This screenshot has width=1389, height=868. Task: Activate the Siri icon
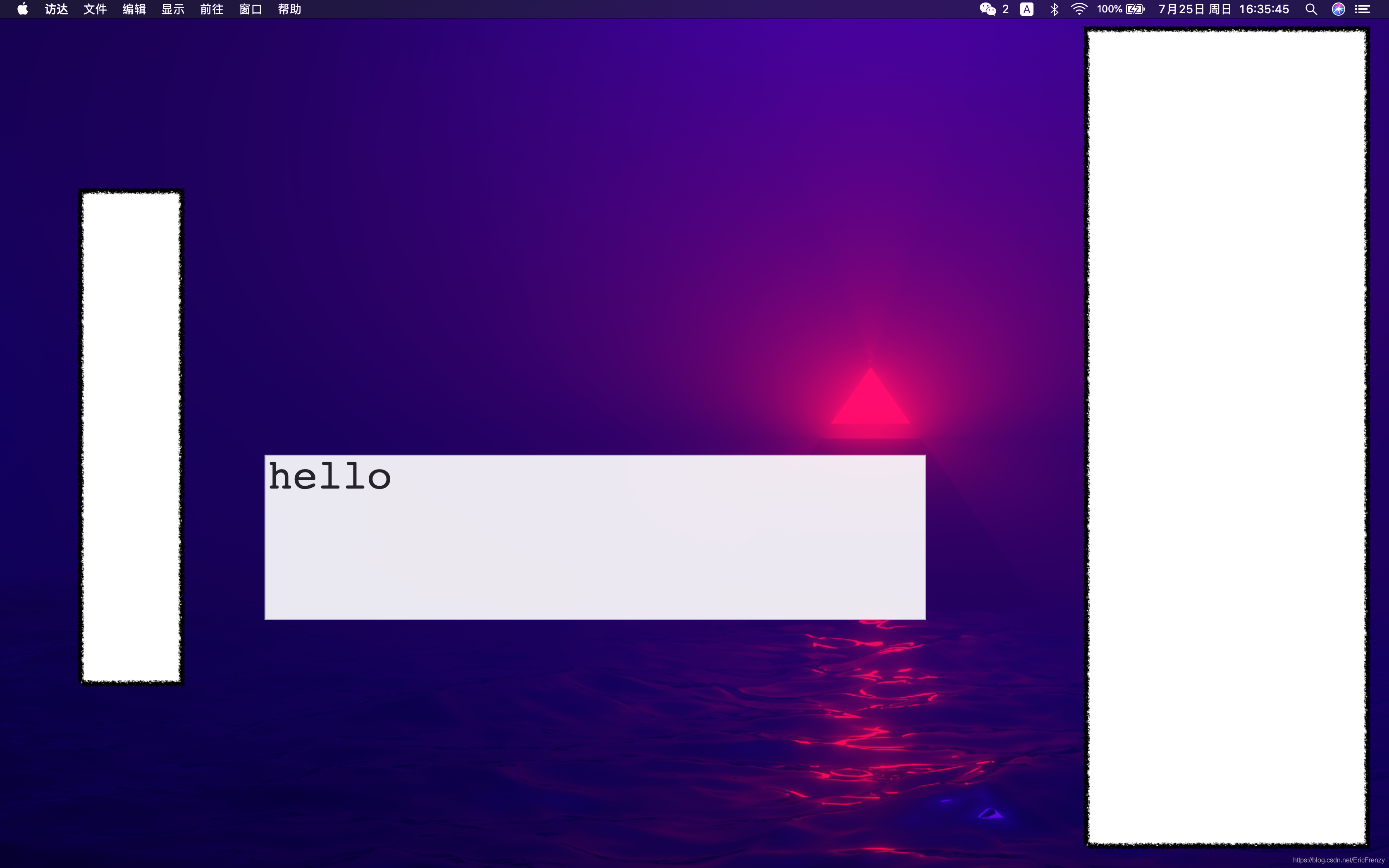pyautogui.click(x=1339, y=9)
